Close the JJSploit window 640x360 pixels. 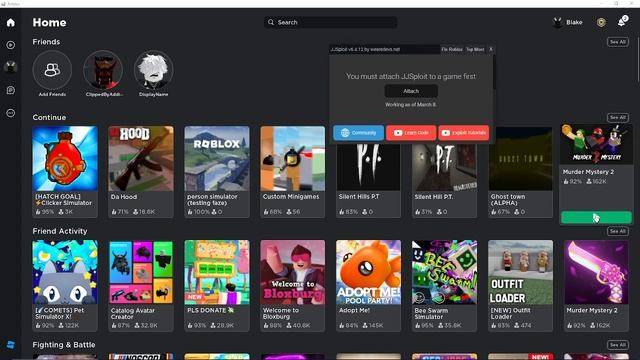tap(491, 49)
